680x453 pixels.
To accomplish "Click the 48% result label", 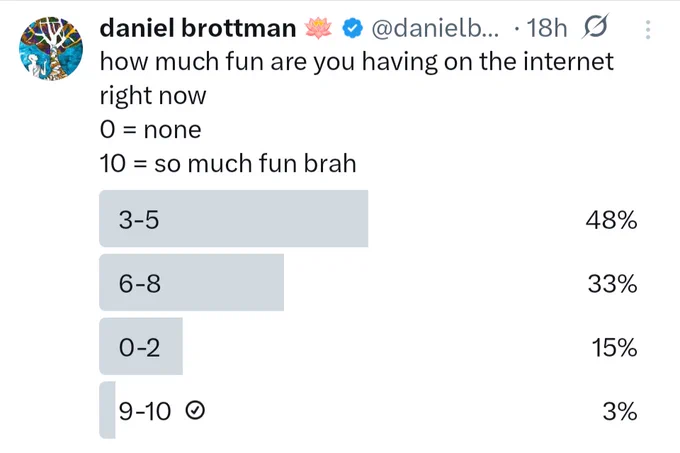I will coord(611,220).
